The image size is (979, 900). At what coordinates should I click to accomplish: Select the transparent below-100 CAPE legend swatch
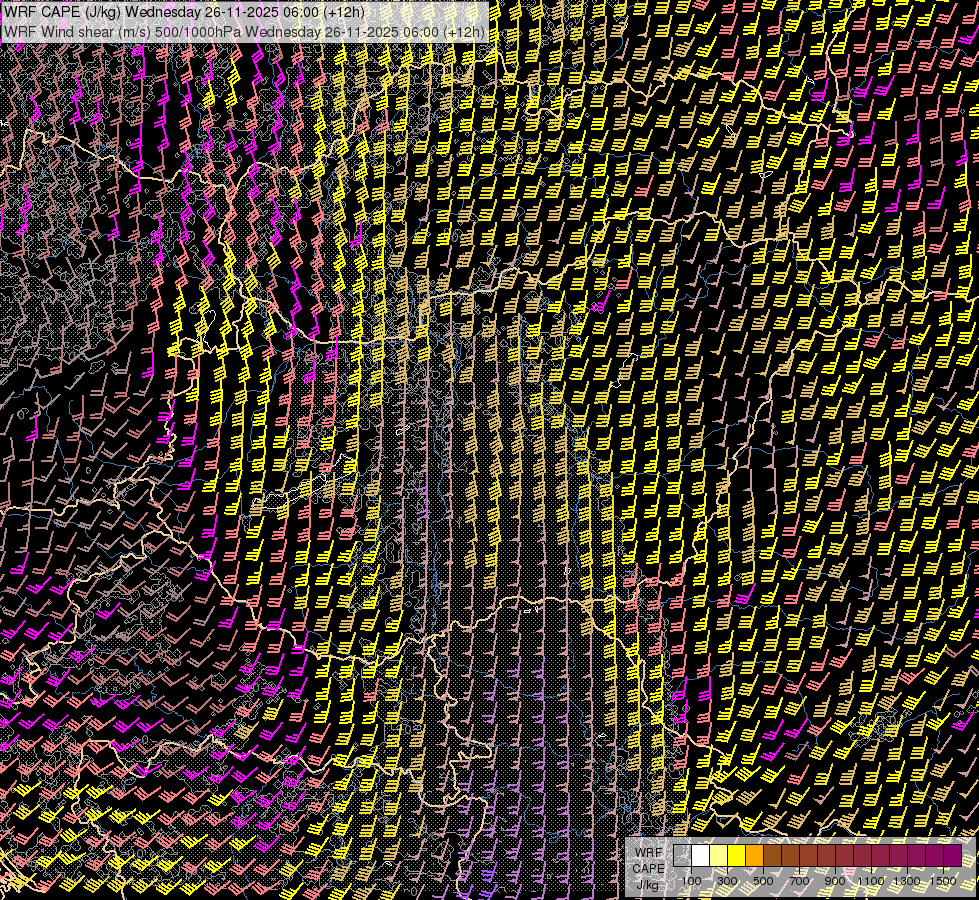[x=682, y=855]
